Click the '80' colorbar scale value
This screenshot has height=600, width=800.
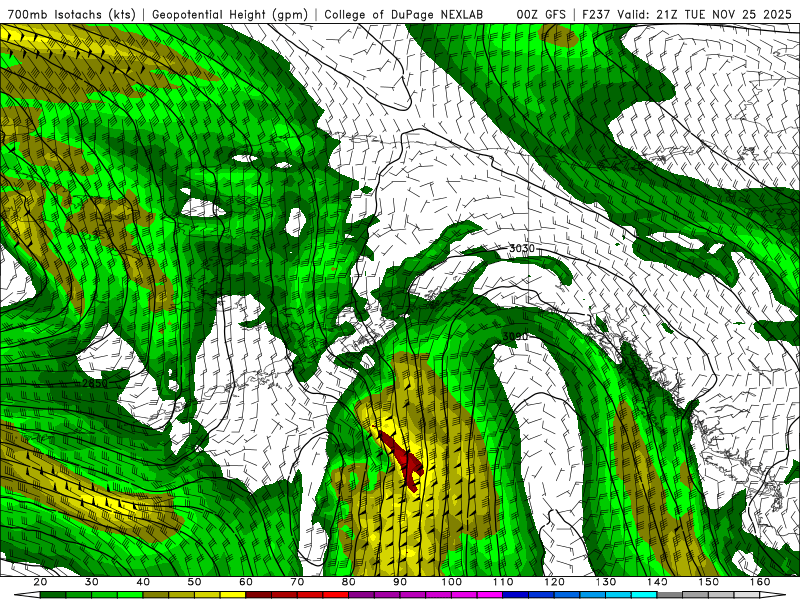coord(348,582)
